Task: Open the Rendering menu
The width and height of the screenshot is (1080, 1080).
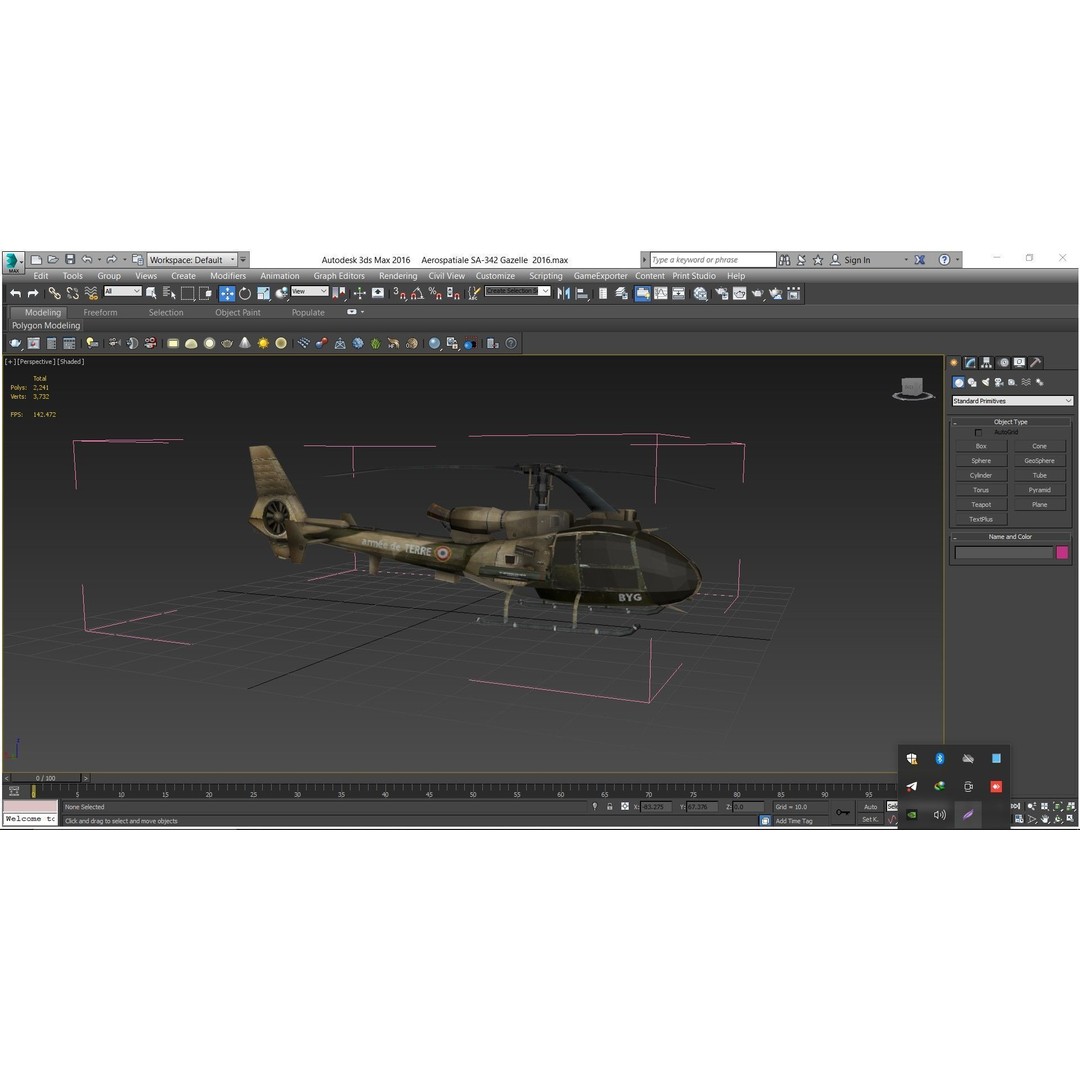Action: (x=398, y=276)
